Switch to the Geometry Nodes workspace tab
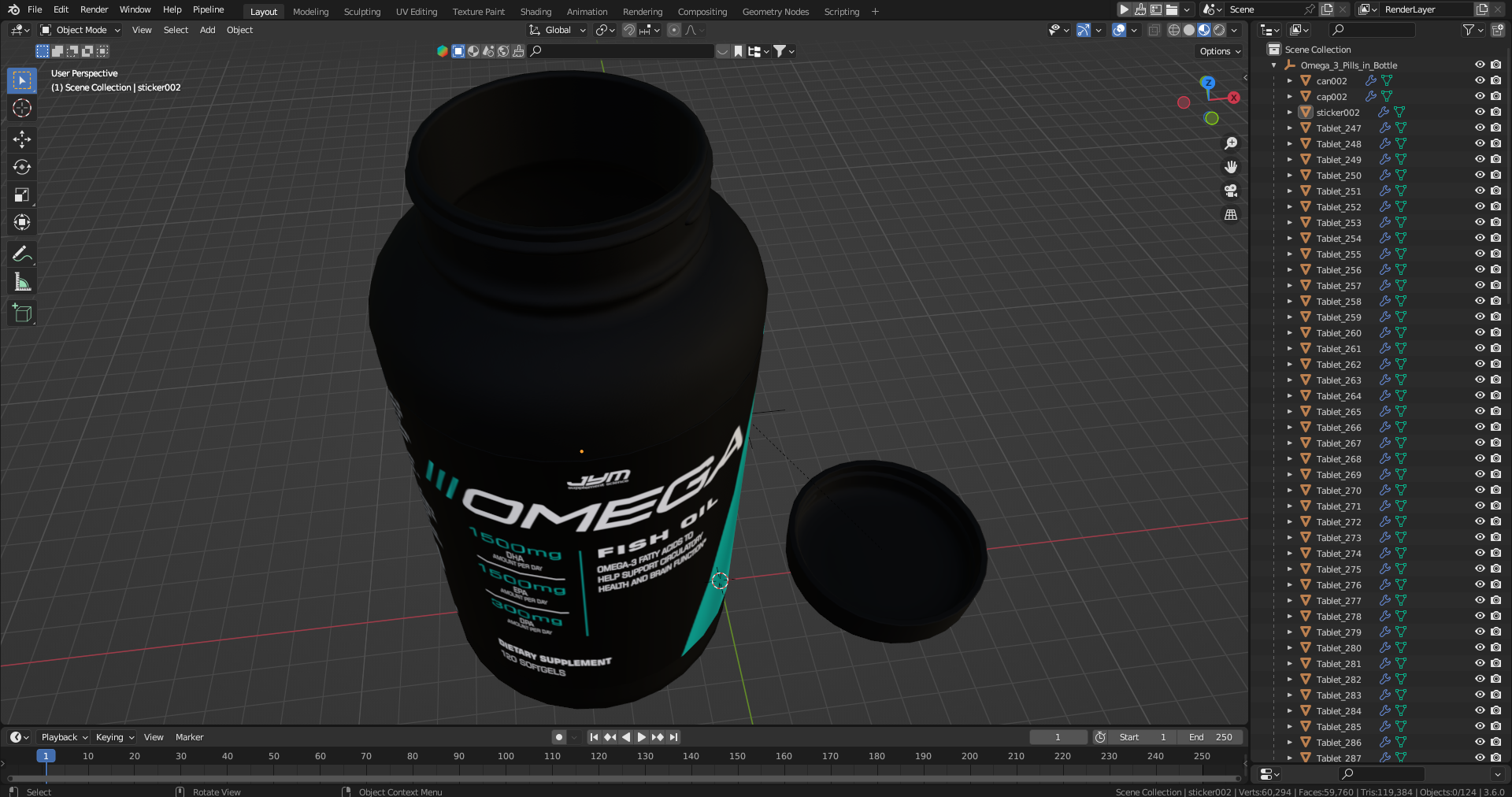This screenshot has height=797, width=1512. click(775, 12)
